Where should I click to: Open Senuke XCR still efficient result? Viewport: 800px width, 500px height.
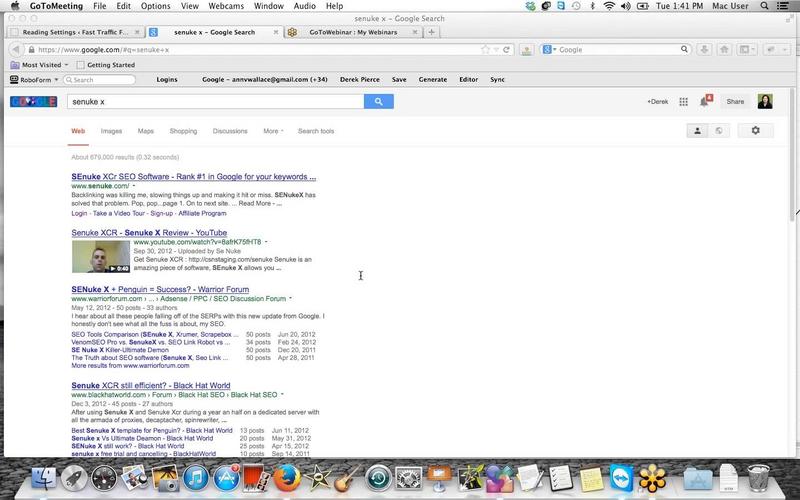pyautogui.click(x=151, y=385)
